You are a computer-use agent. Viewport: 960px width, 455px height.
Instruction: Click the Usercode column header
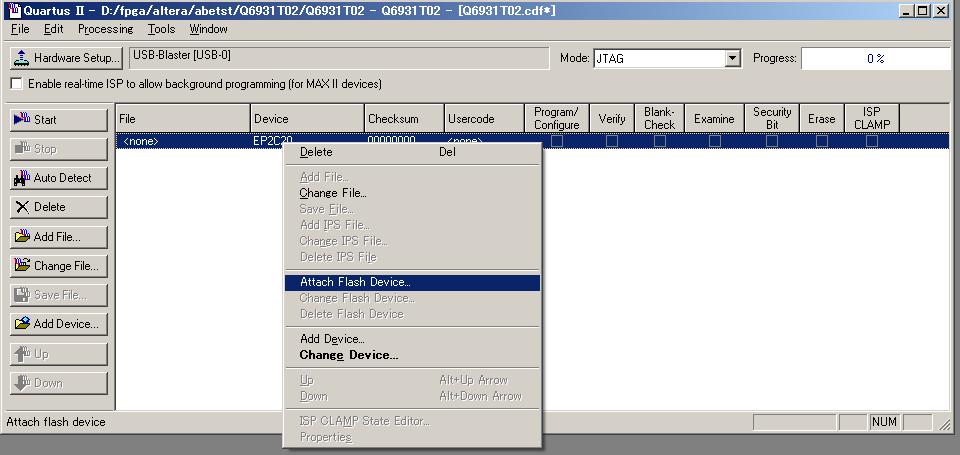(485, 118)
